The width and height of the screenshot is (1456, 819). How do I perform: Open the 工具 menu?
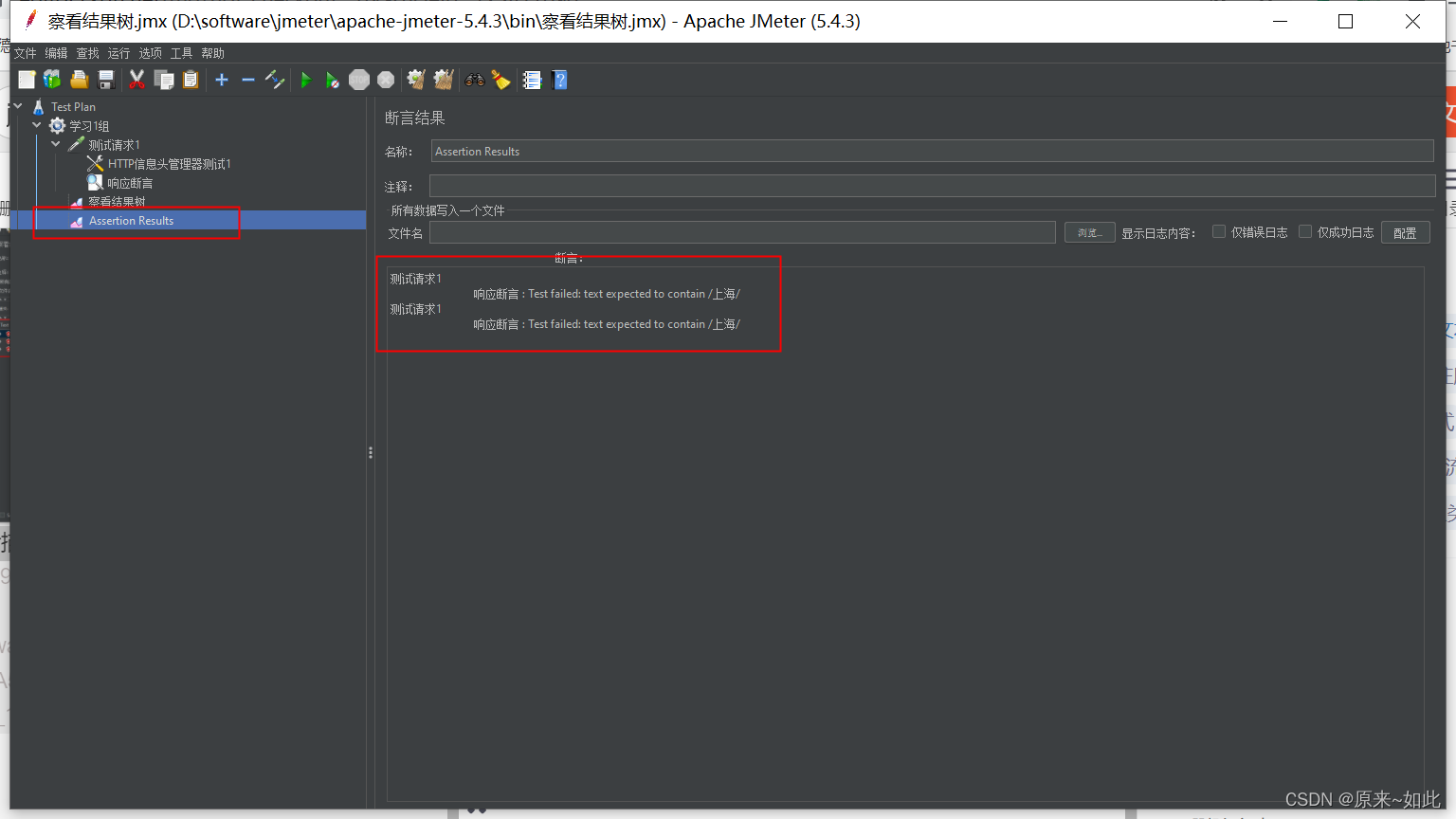(182, 53)
